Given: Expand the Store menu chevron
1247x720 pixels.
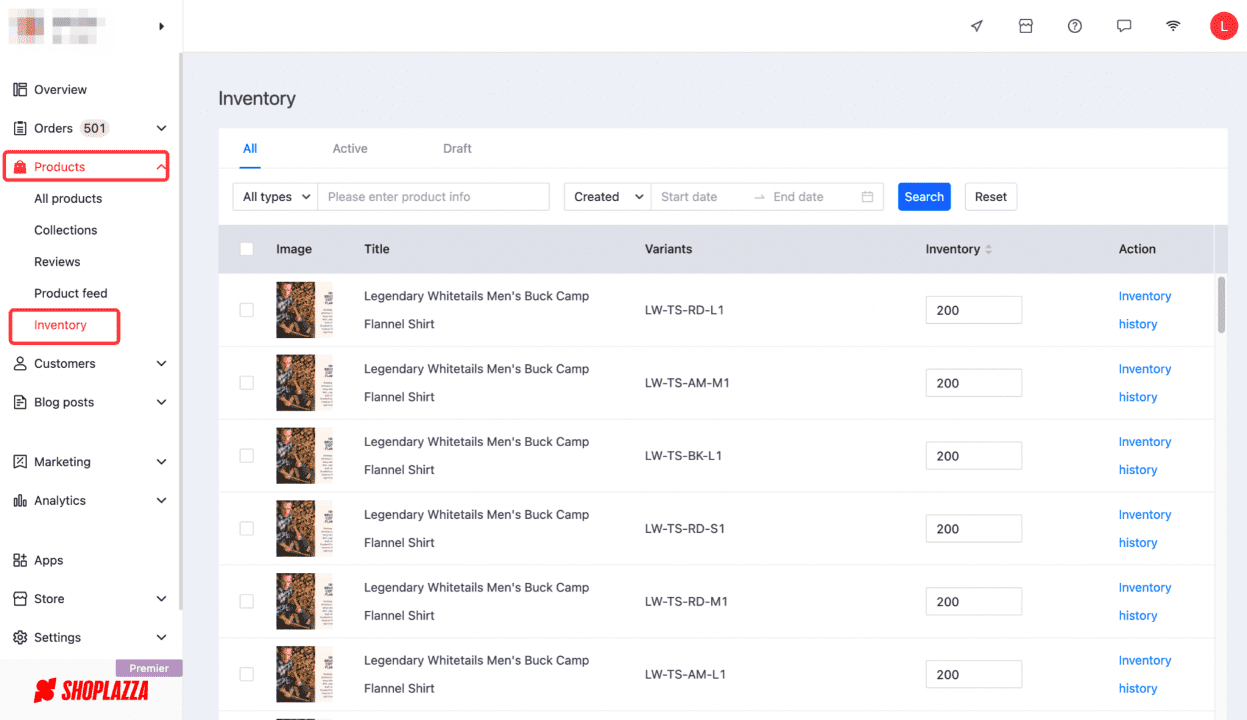Looking at the screenshot, I should pos(162,599).
